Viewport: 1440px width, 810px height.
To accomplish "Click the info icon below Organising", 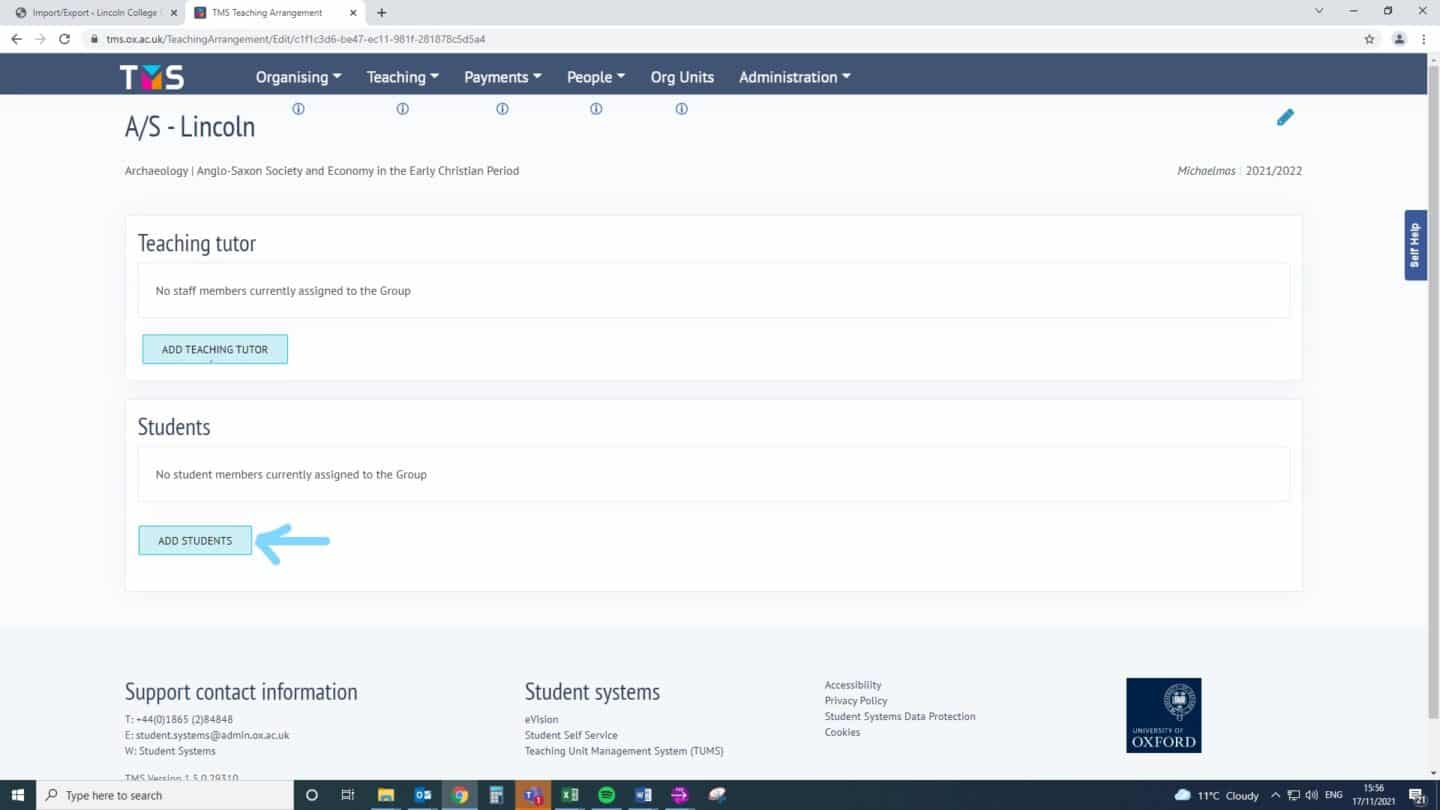I will pyautogui.click(x=298, y=109).
